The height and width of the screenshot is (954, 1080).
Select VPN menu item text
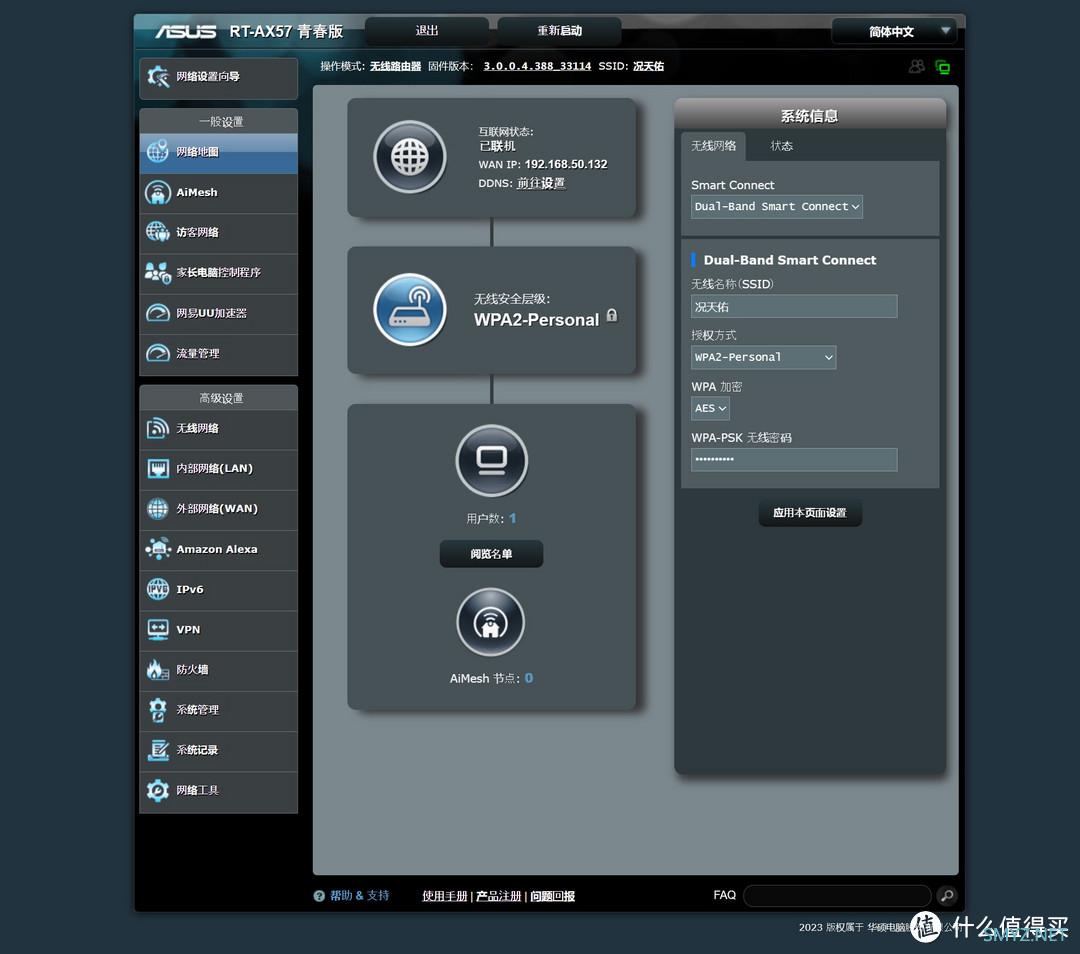188,630
